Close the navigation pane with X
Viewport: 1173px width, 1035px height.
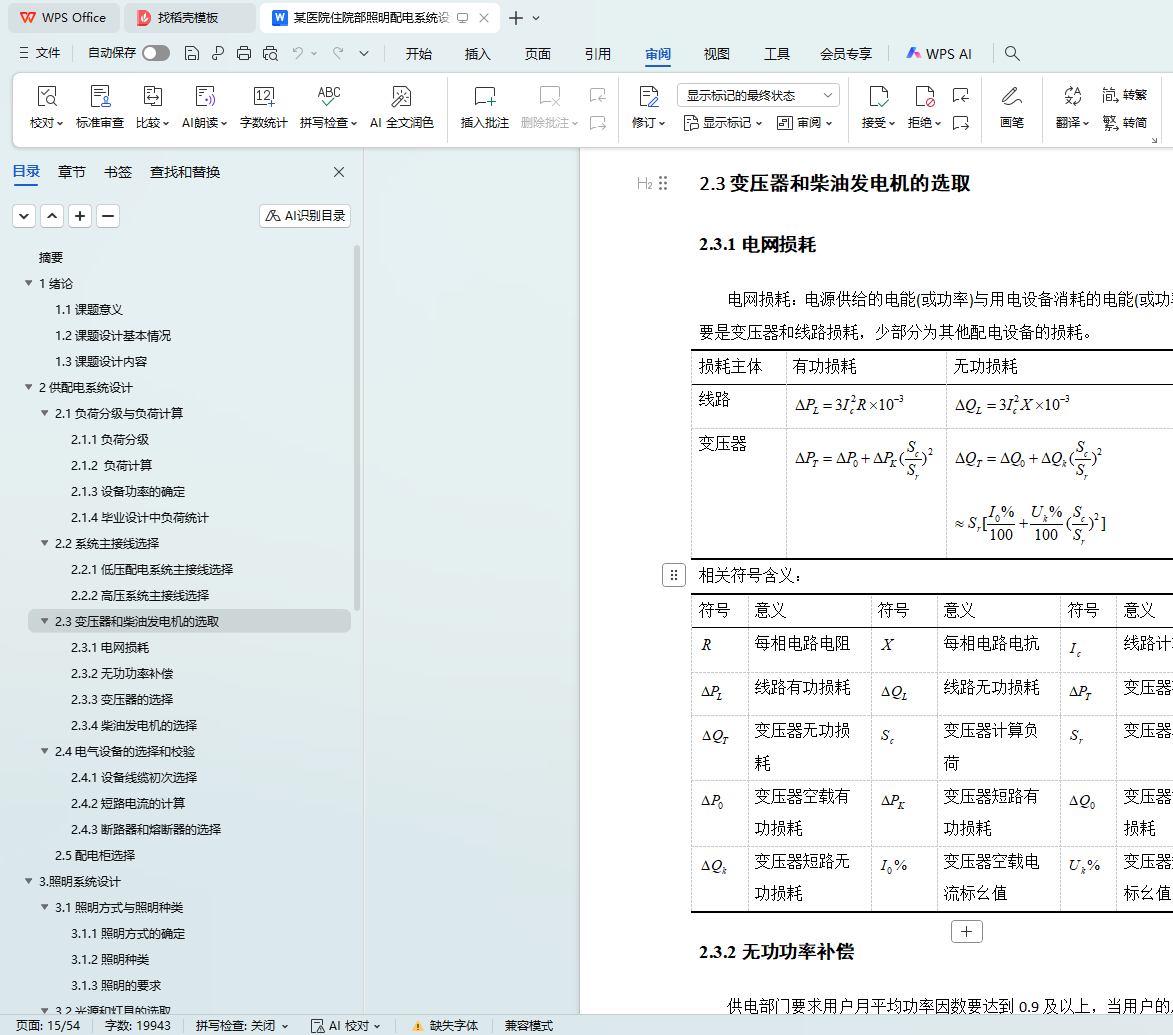coord(339,172)
